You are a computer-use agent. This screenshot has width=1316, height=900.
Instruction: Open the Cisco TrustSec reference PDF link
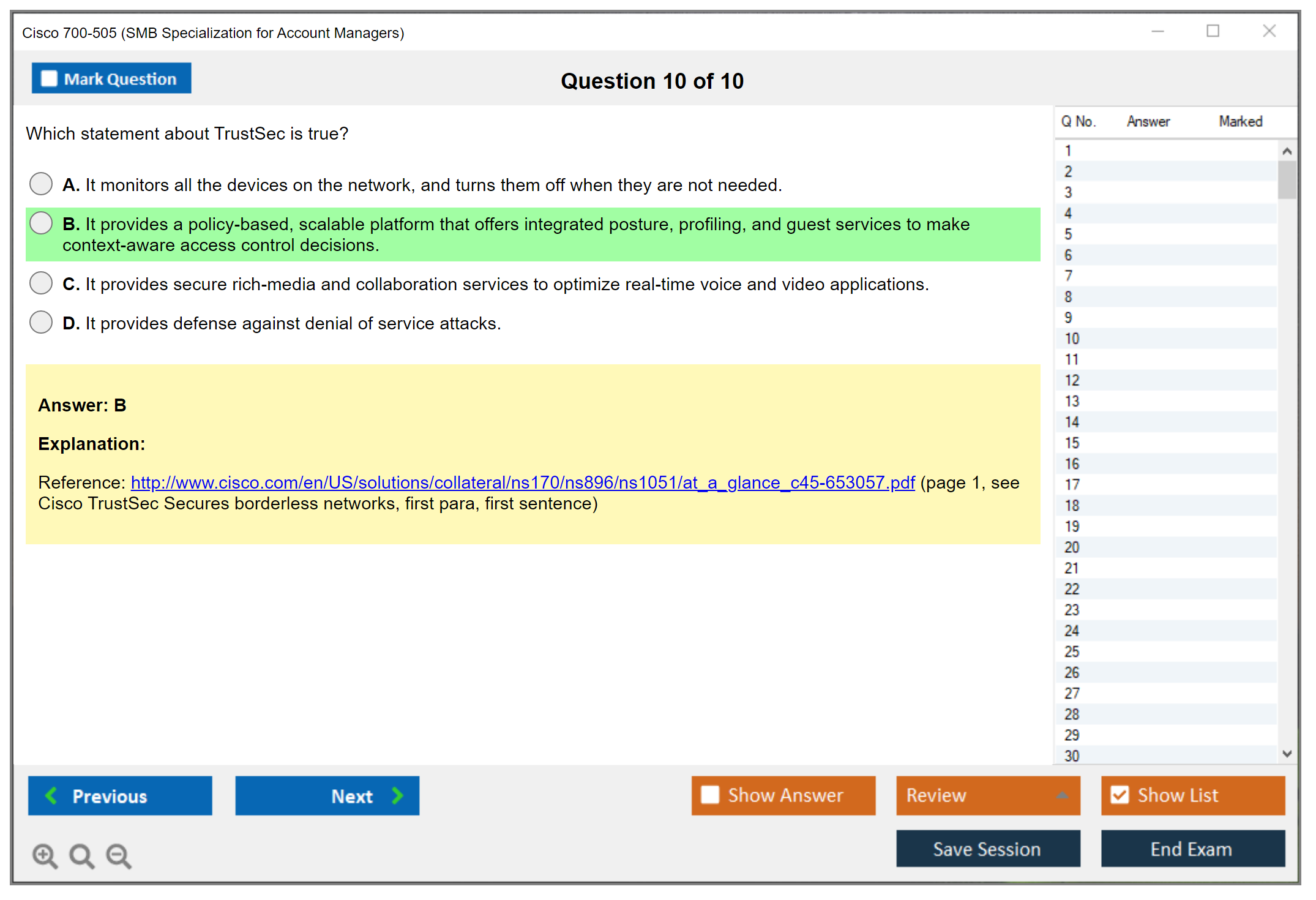pos(523,482)
